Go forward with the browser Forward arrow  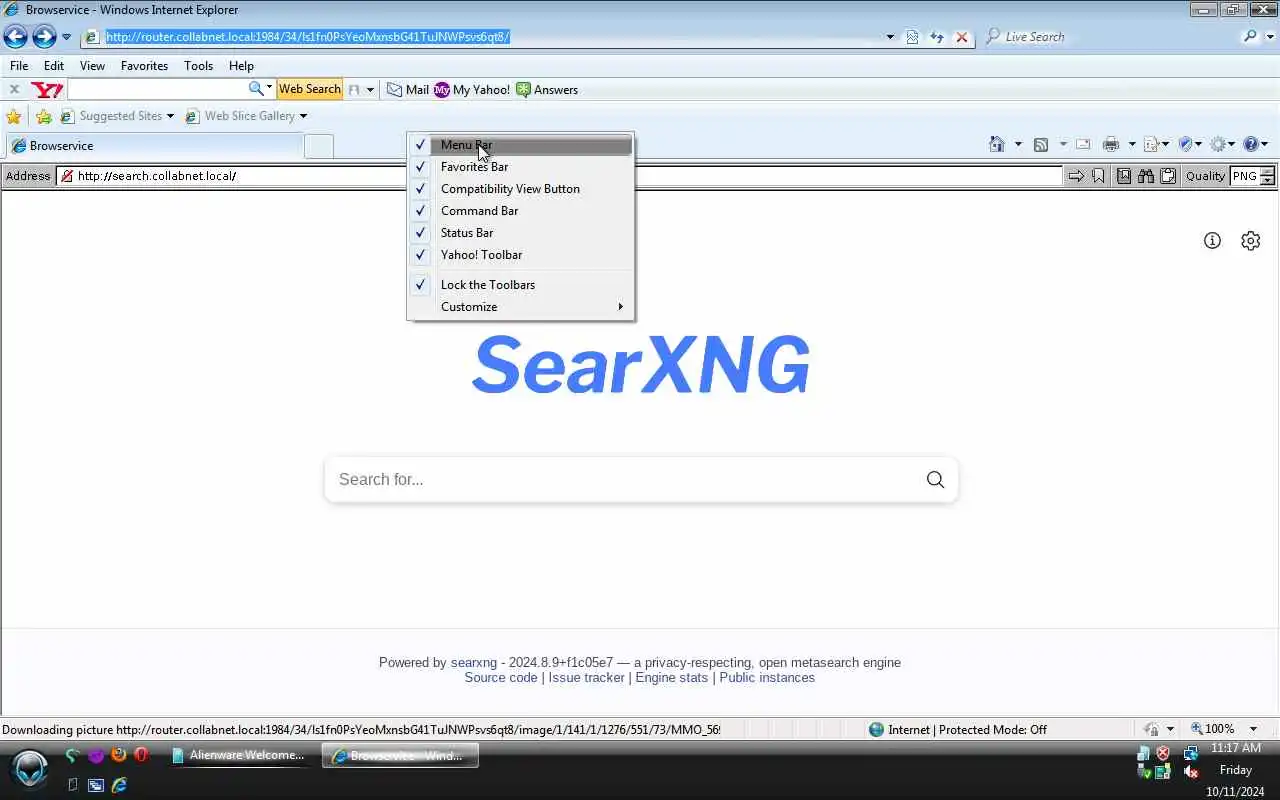click(44, 37)
